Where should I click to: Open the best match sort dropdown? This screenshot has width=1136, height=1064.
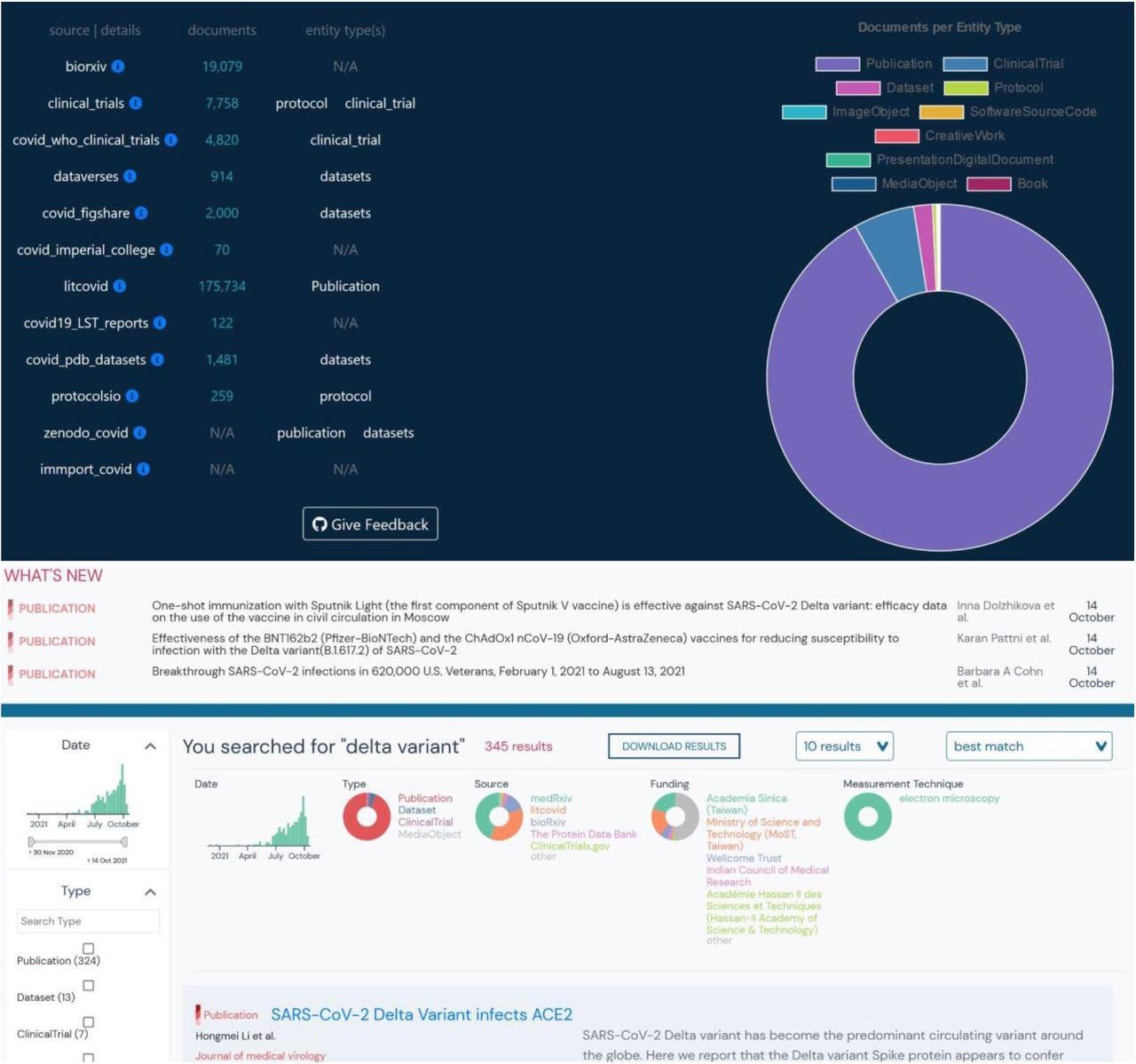(1028, 746)
